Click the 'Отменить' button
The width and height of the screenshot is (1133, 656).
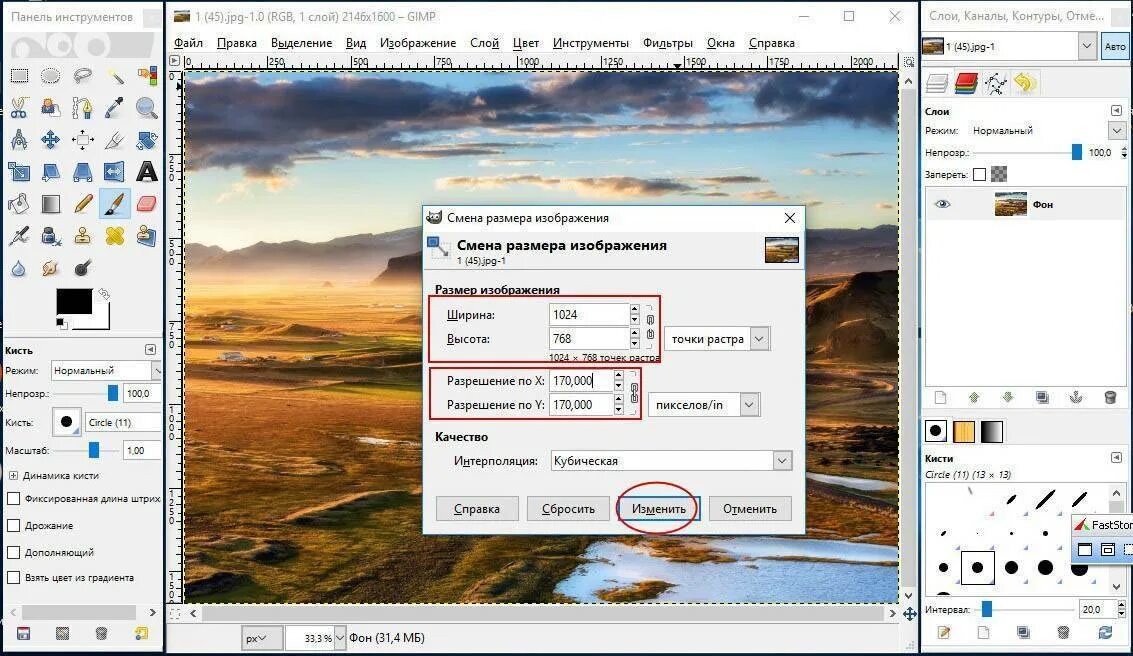point(750,509)
